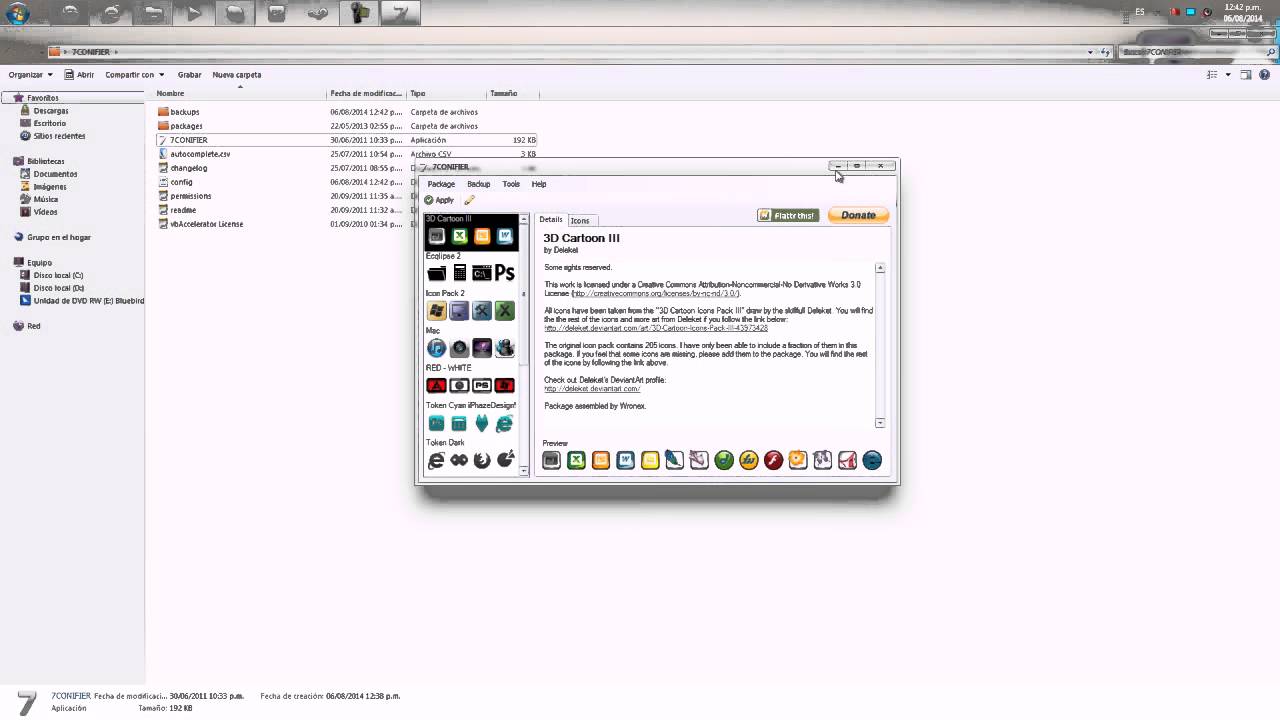Select the 3D Cartoon III package

[x=472, y=231]
